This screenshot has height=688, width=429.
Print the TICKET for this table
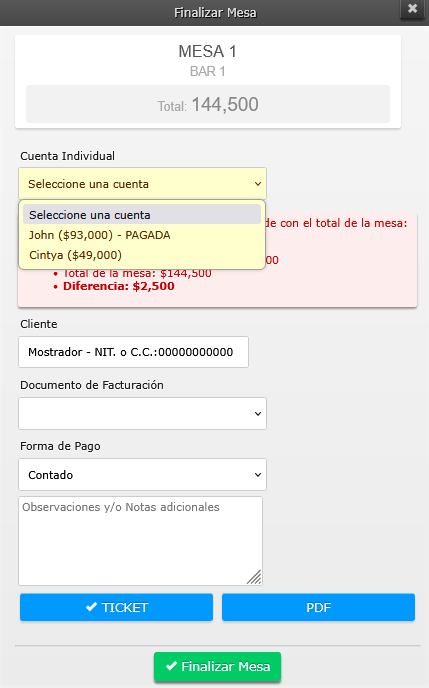[x=116, y=607]
